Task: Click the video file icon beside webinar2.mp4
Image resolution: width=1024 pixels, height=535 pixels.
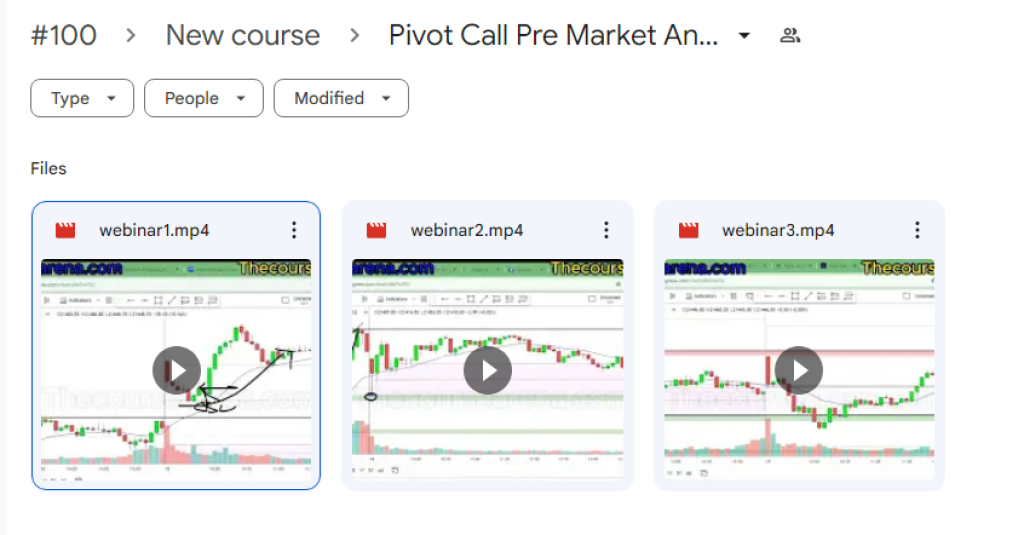Action: (377, 231)
